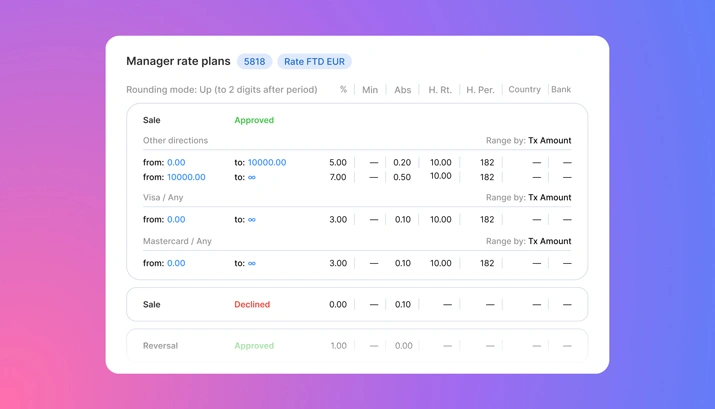Screen dimensions: 715x409
Task: Open the 10000.00 'to' value link
Action: [x=266, y=162]
